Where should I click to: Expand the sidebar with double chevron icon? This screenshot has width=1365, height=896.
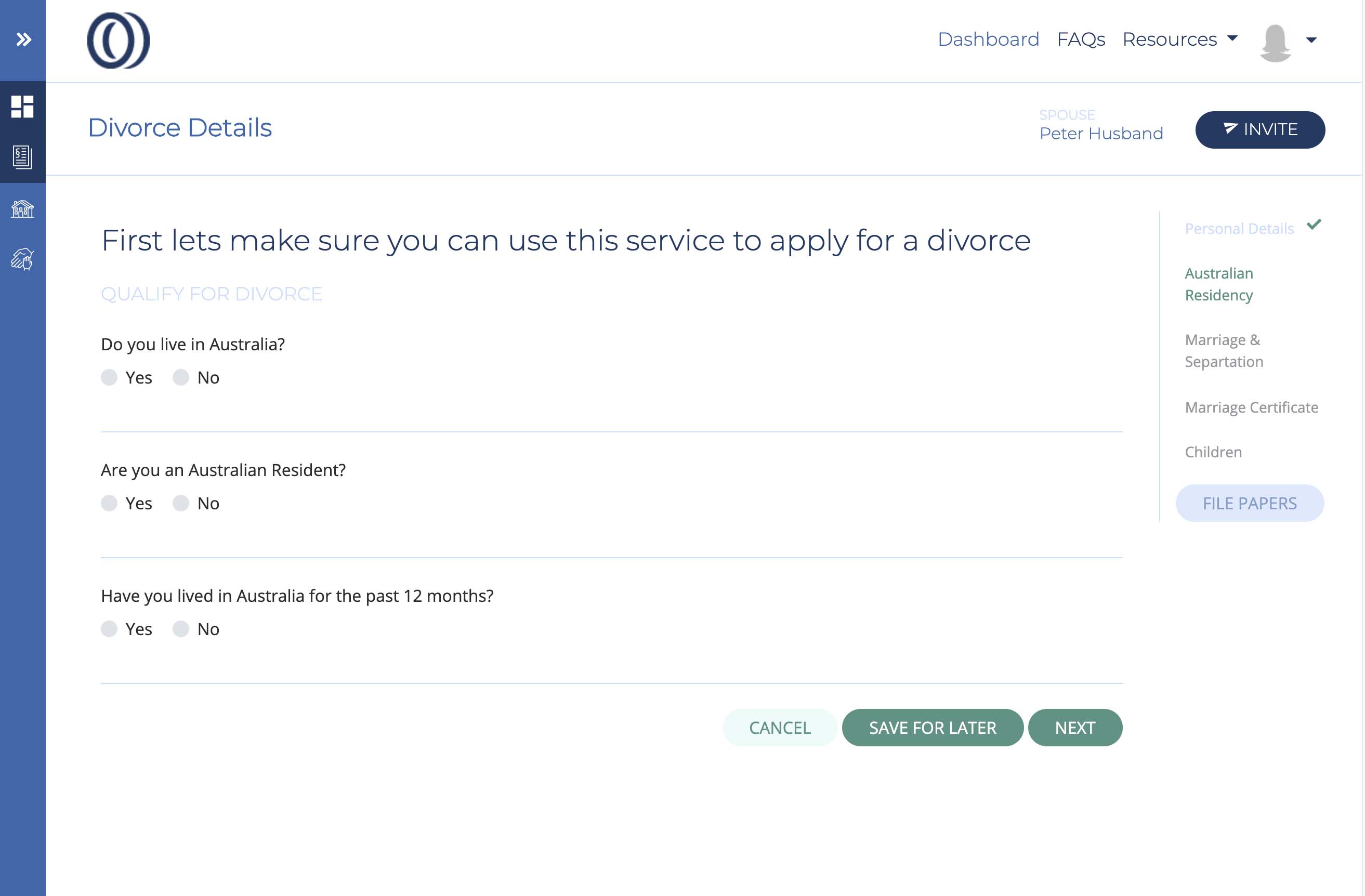(x=23, y=39)
